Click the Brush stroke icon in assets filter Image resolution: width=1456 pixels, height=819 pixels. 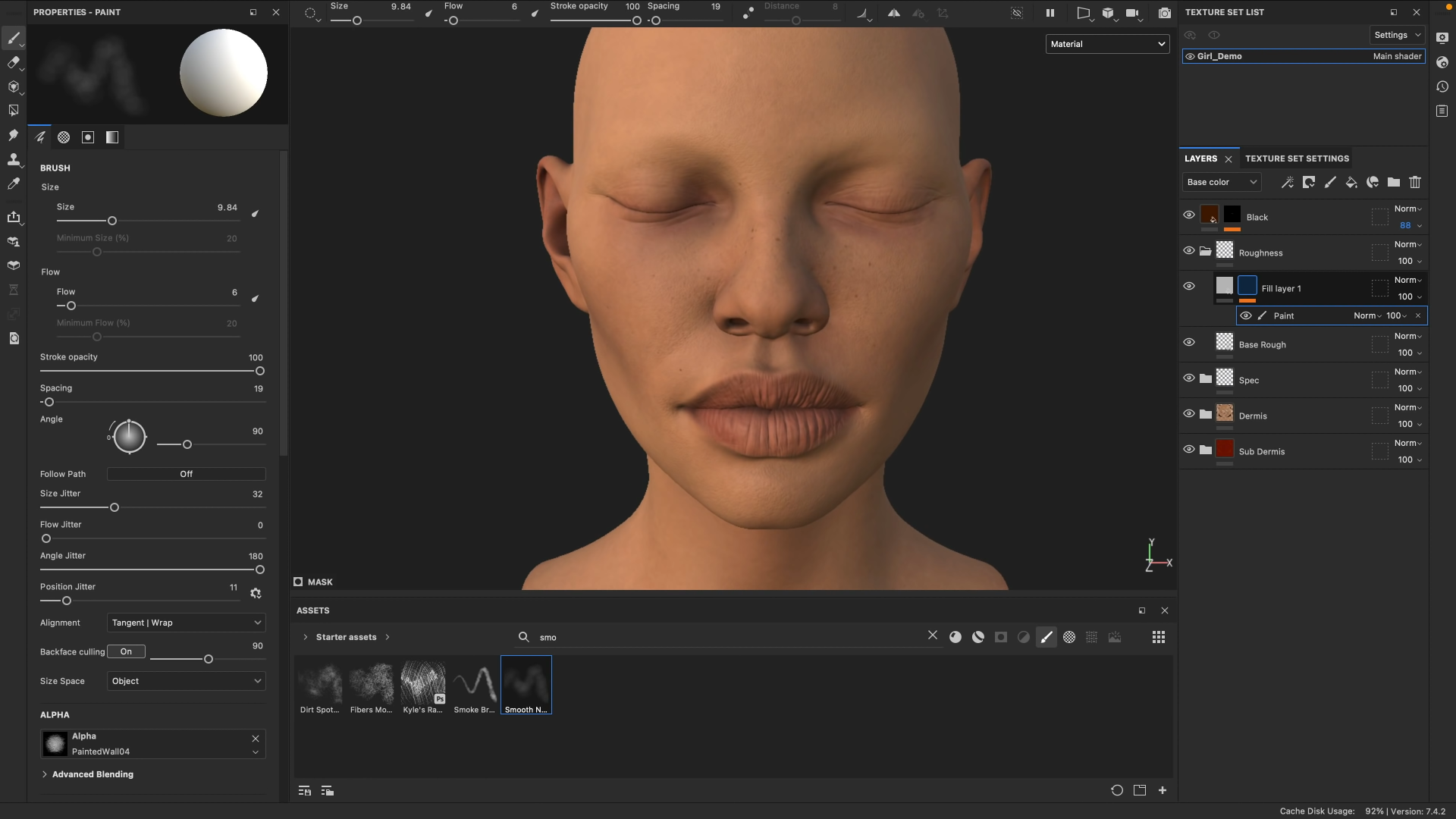(1045, 637)
